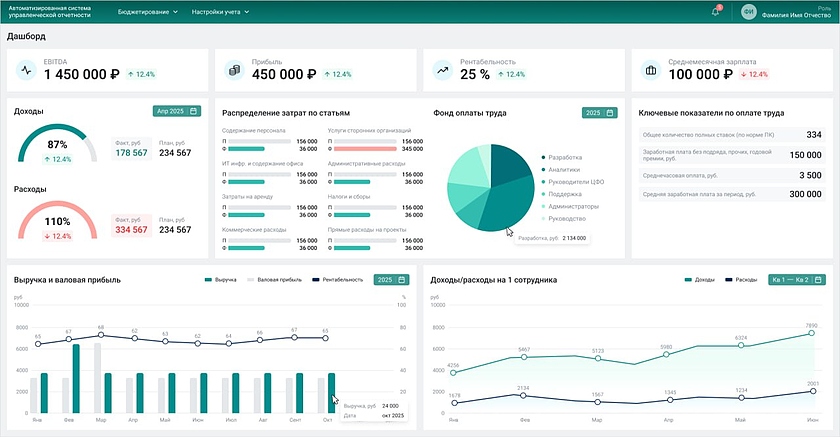Toggle Выручка series in chart legend
Screen dimensions: 840x437
(x=220, y=280)
